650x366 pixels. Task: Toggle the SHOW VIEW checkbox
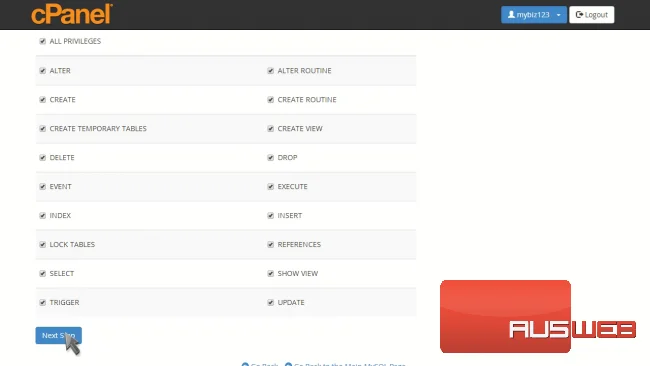point(271,274)
